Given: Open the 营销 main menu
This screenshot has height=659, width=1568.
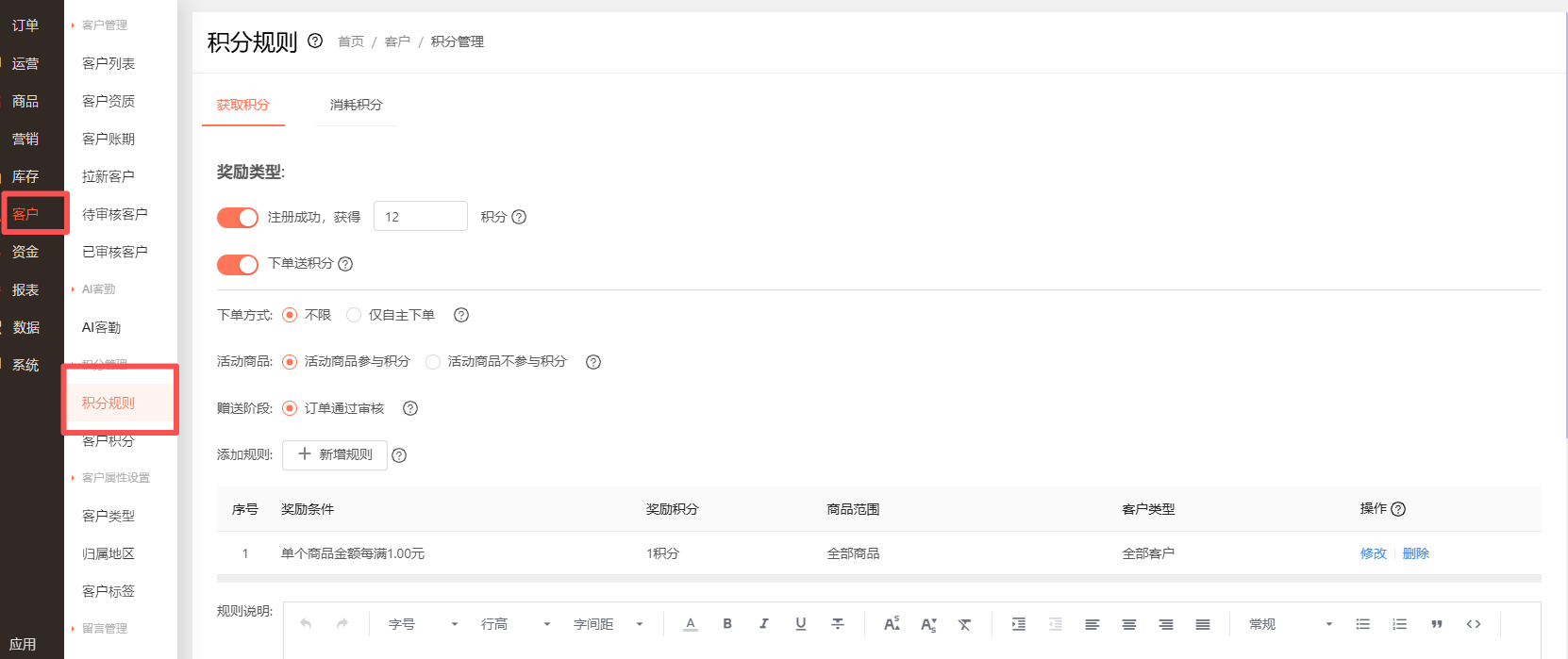Looking at the screenshot, I should [x=25, y=139].
